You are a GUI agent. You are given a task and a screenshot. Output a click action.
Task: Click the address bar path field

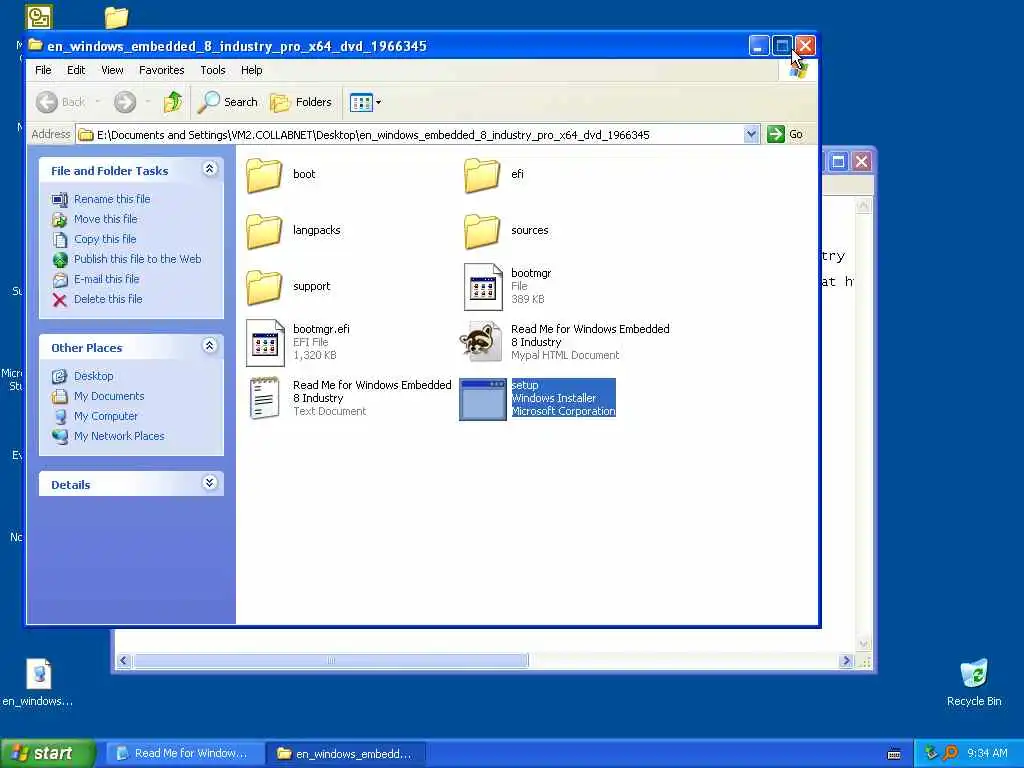(x=410, y=135)
